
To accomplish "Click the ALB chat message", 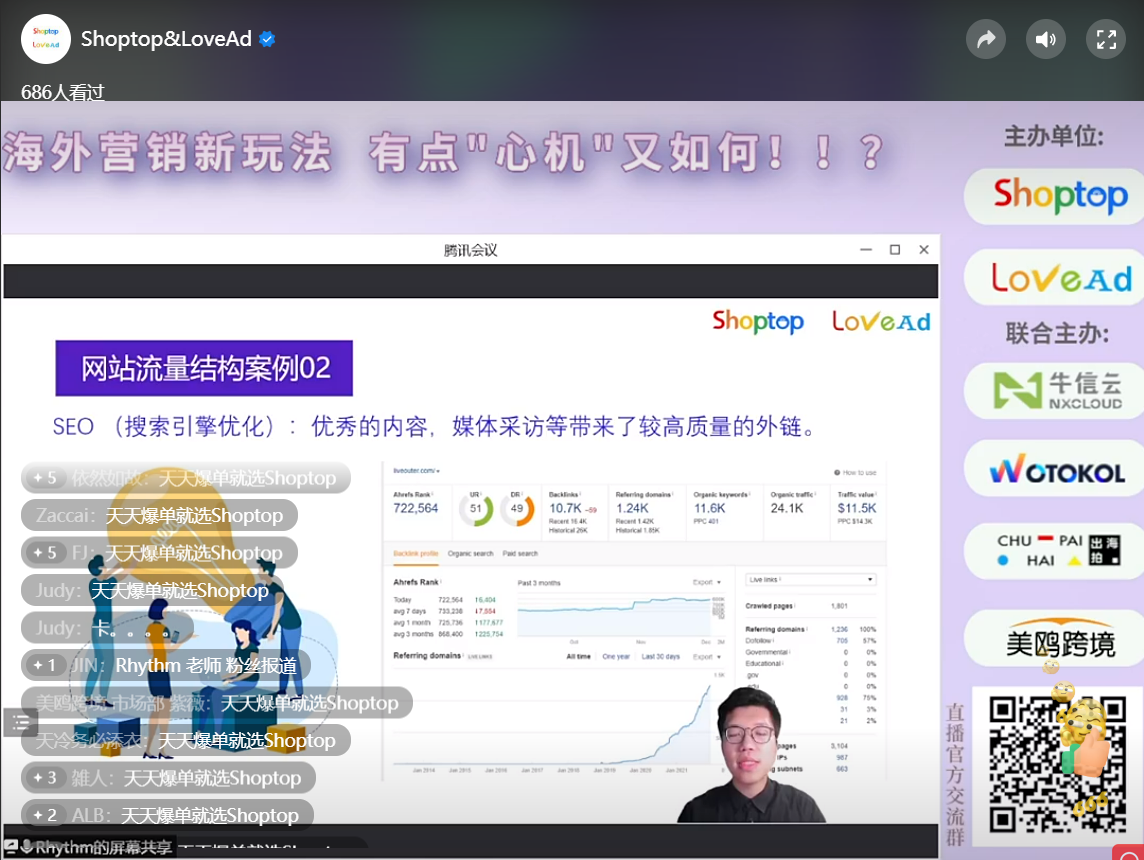I will coord(167,815).
